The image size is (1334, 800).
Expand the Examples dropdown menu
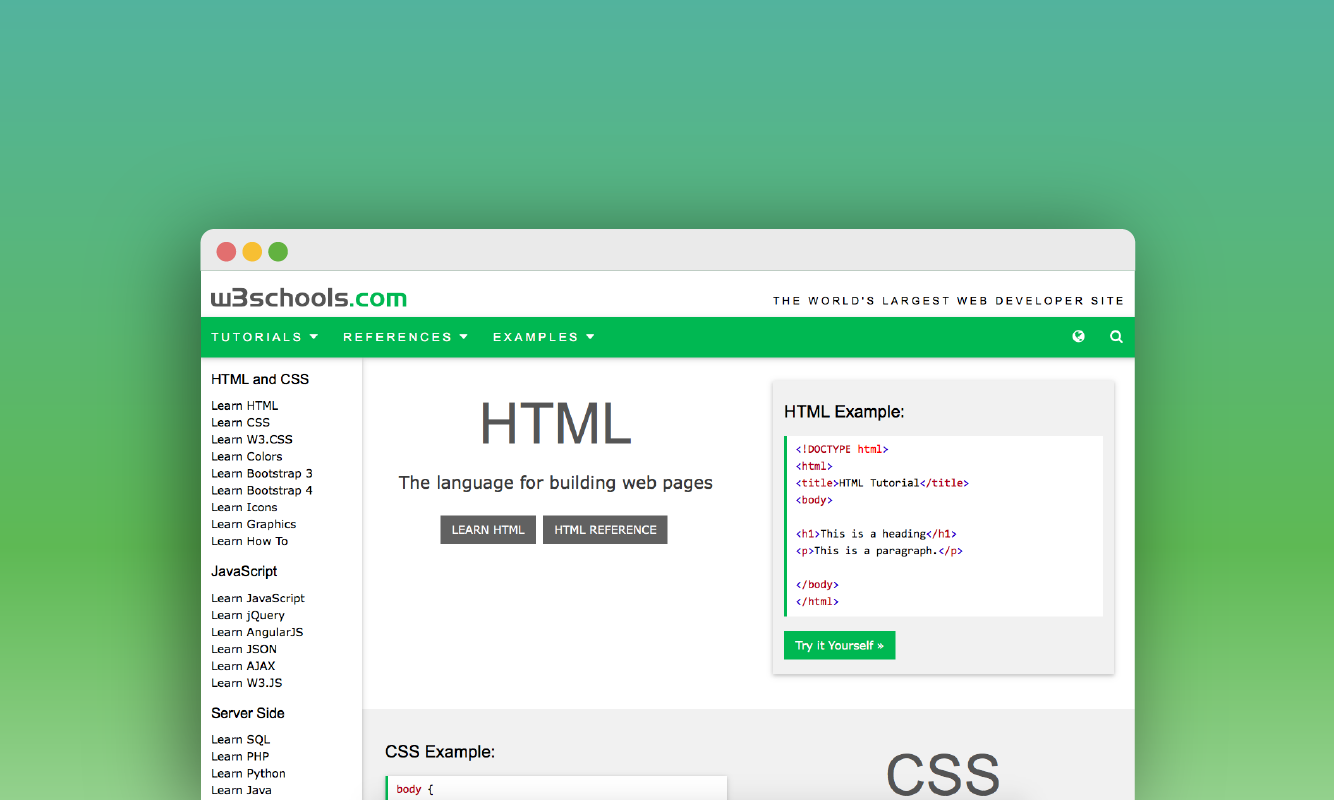tap(544, 337)
